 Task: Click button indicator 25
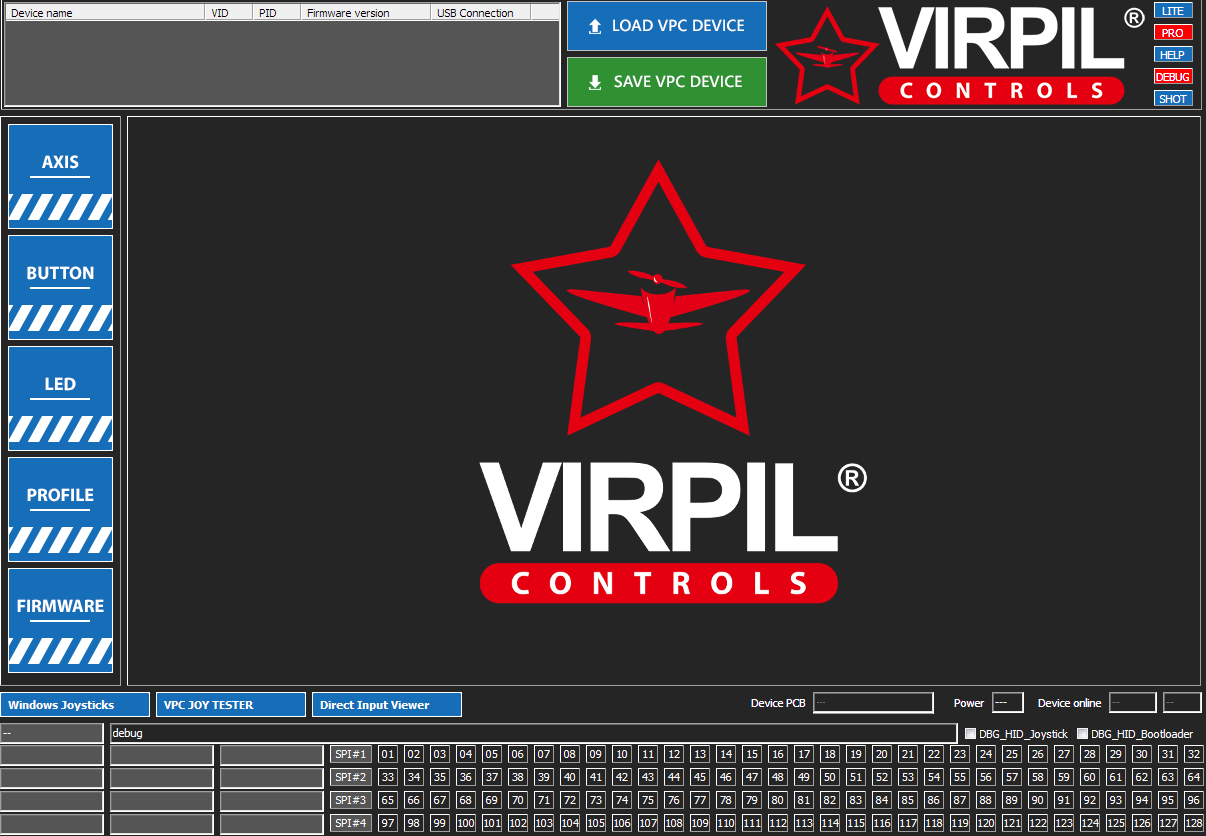[x=1012, y=754]
